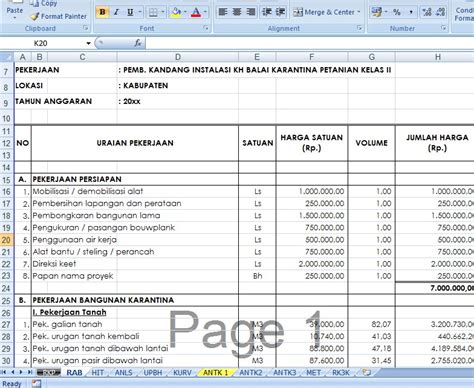Switch to the KURV sheet tab

click(182, 372)
